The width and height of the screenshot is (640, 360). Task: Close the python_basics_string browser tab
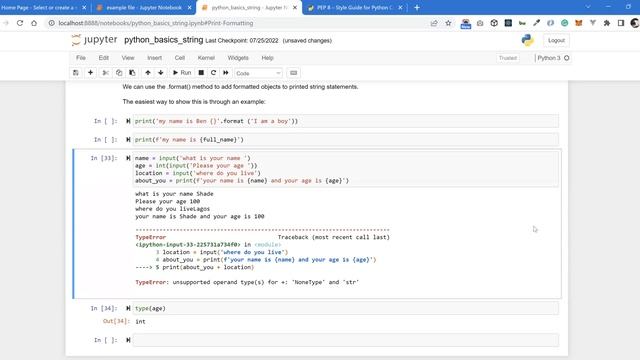pos(295,8)
